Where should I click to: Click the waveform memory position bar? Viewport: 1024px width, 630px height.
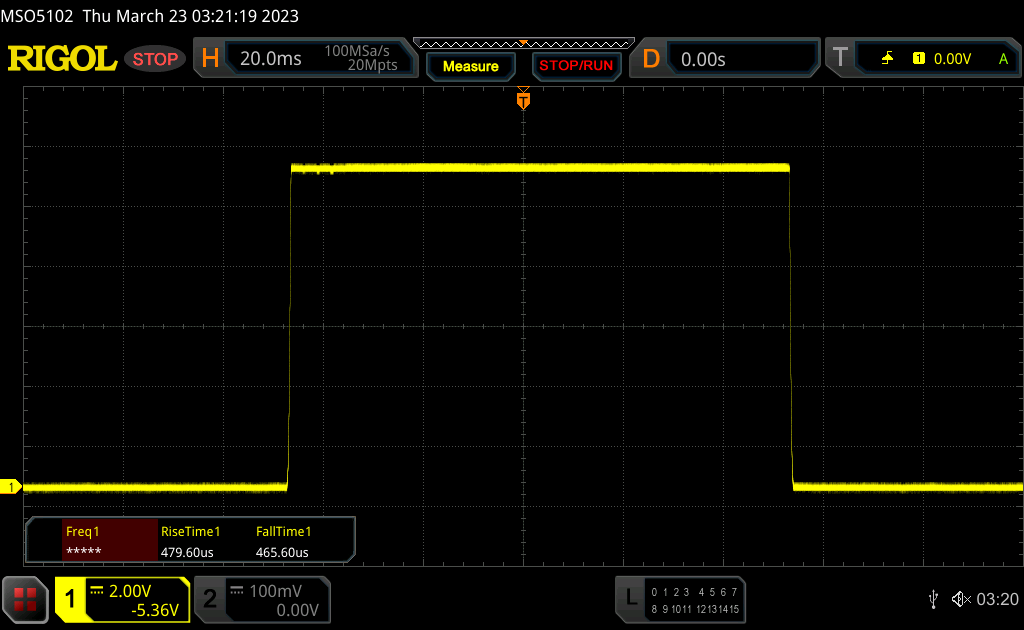[x=523, y=43]
